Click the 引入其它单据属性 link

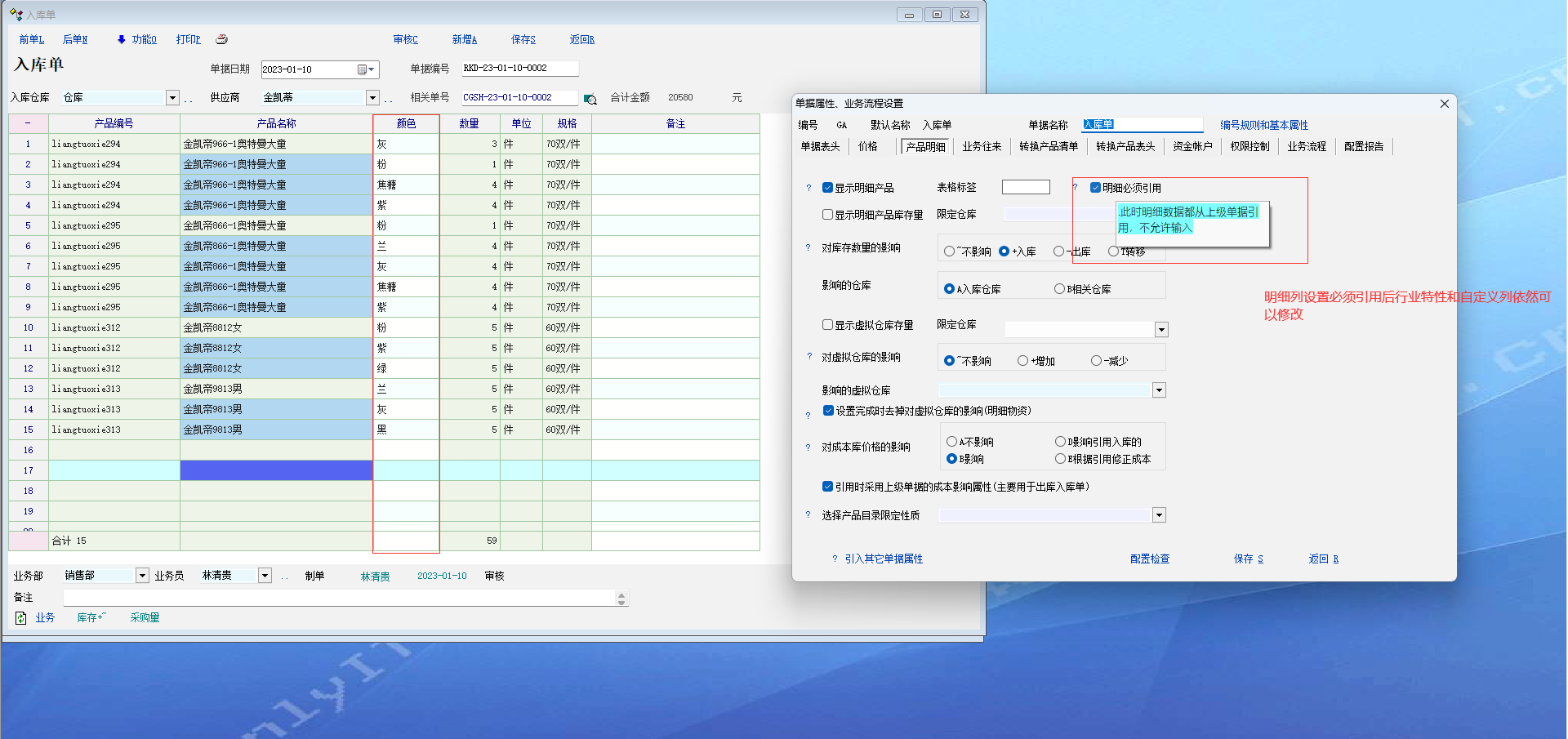(x=883, y=559)
